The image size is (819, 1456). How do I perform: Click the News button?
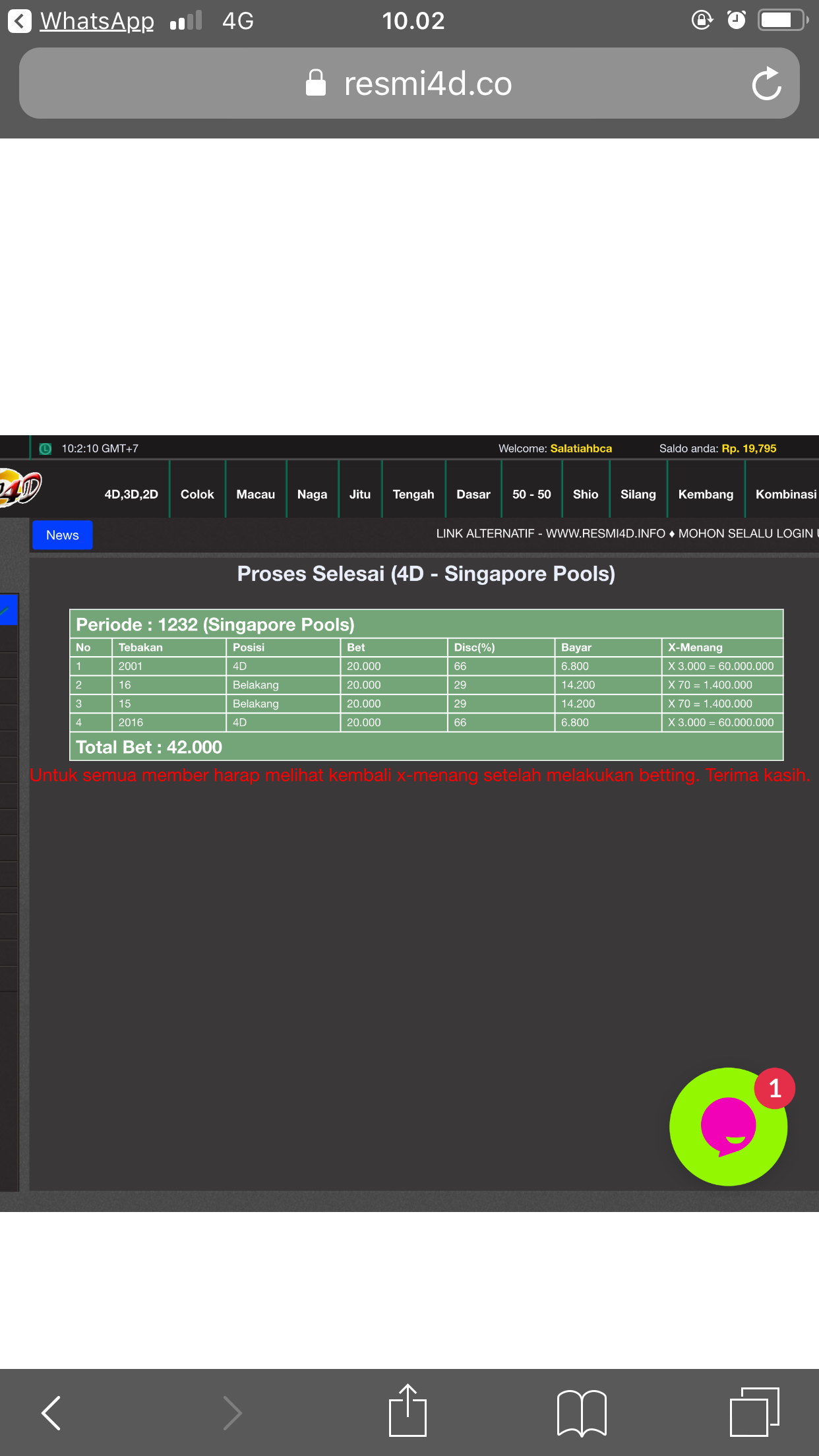coord(63,535)
